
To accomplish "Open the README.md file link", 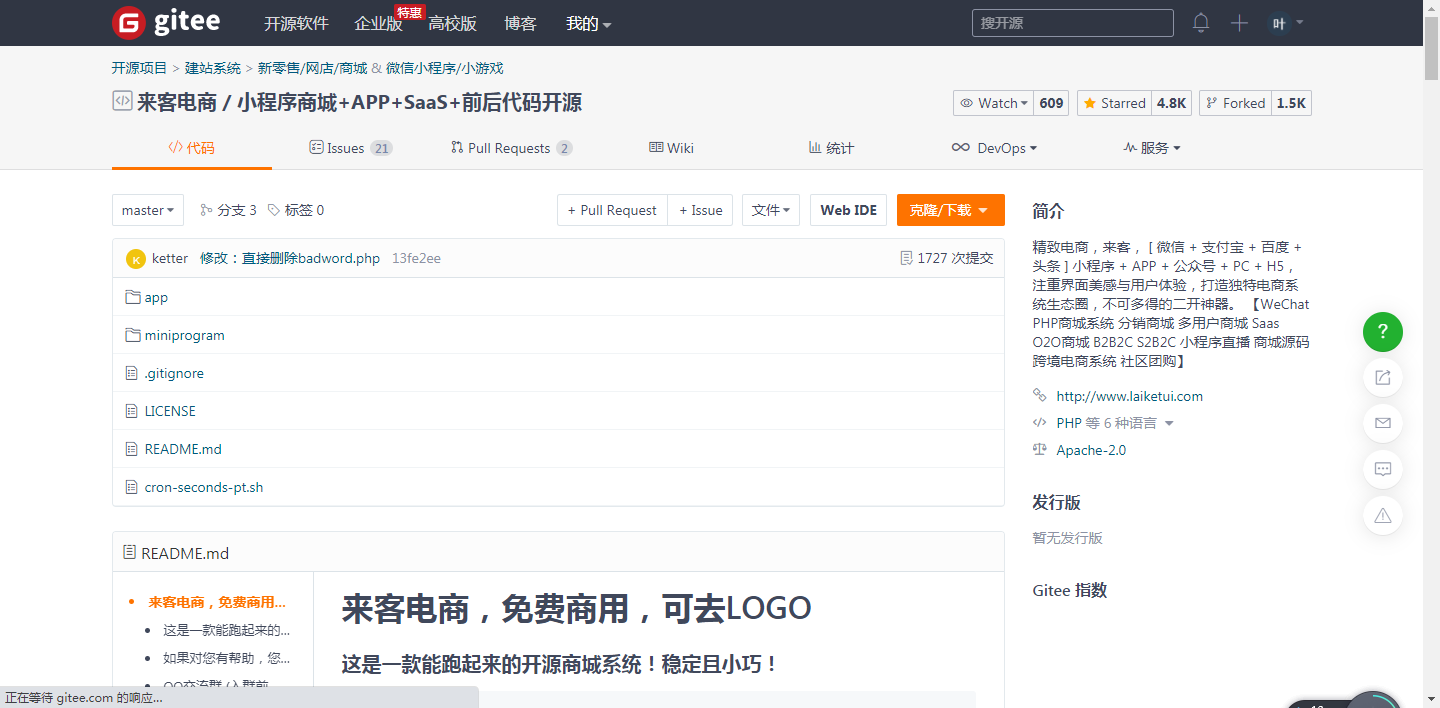I will [183, 449].
